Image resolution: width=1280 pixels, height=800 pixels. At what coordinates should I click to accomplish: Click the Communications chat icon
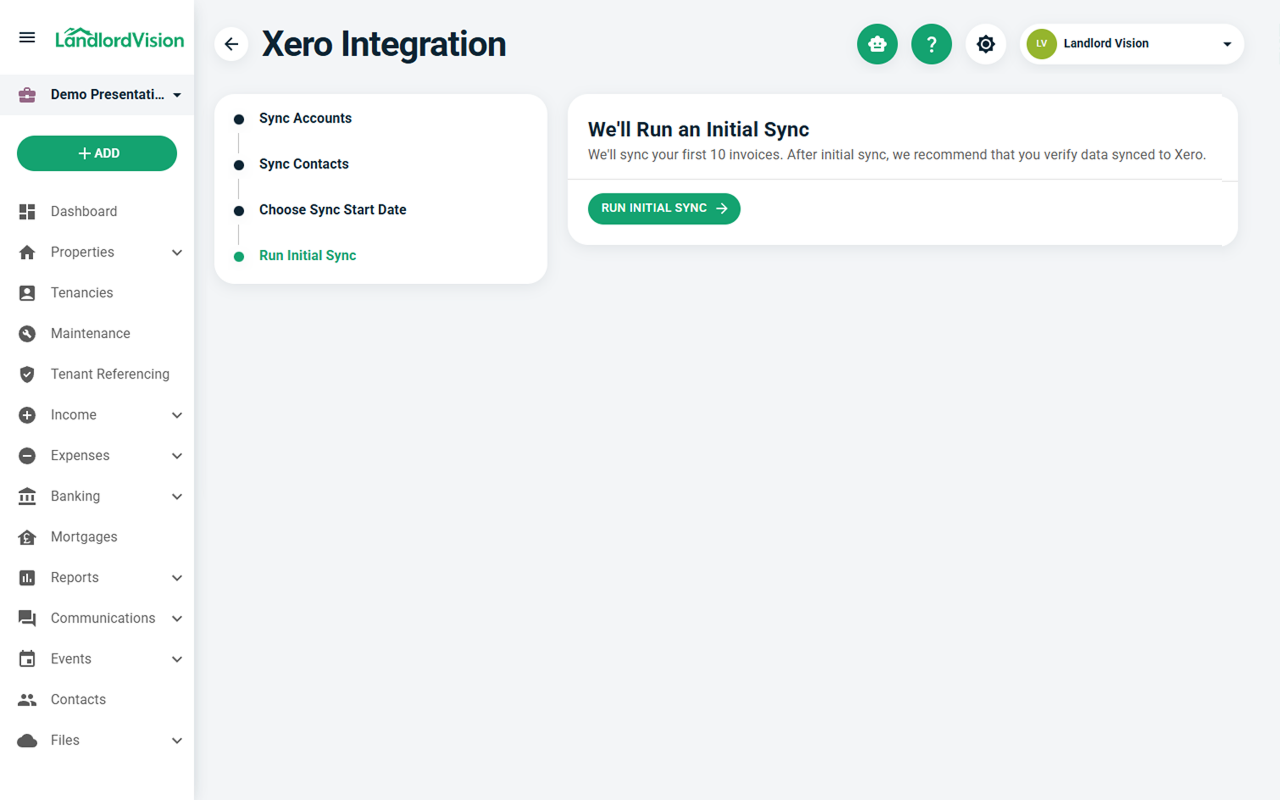tap(27, 619)
